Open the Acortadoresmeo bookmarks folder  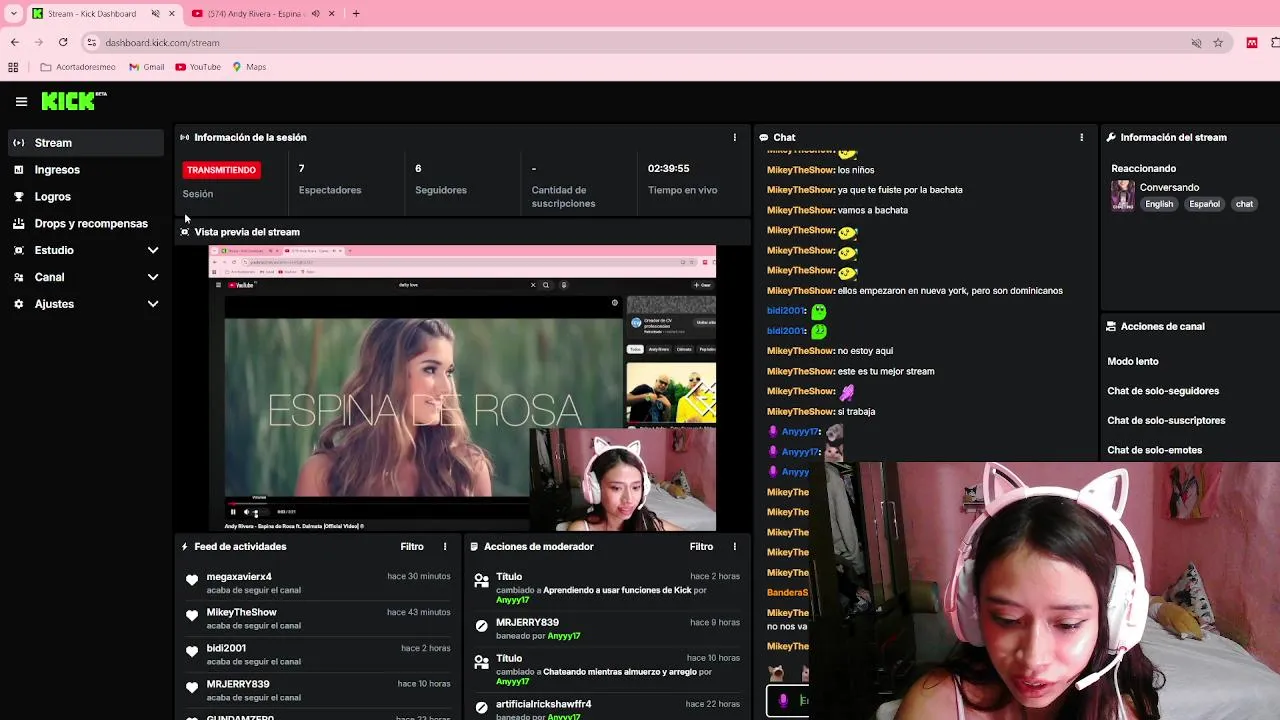[78, 67]
